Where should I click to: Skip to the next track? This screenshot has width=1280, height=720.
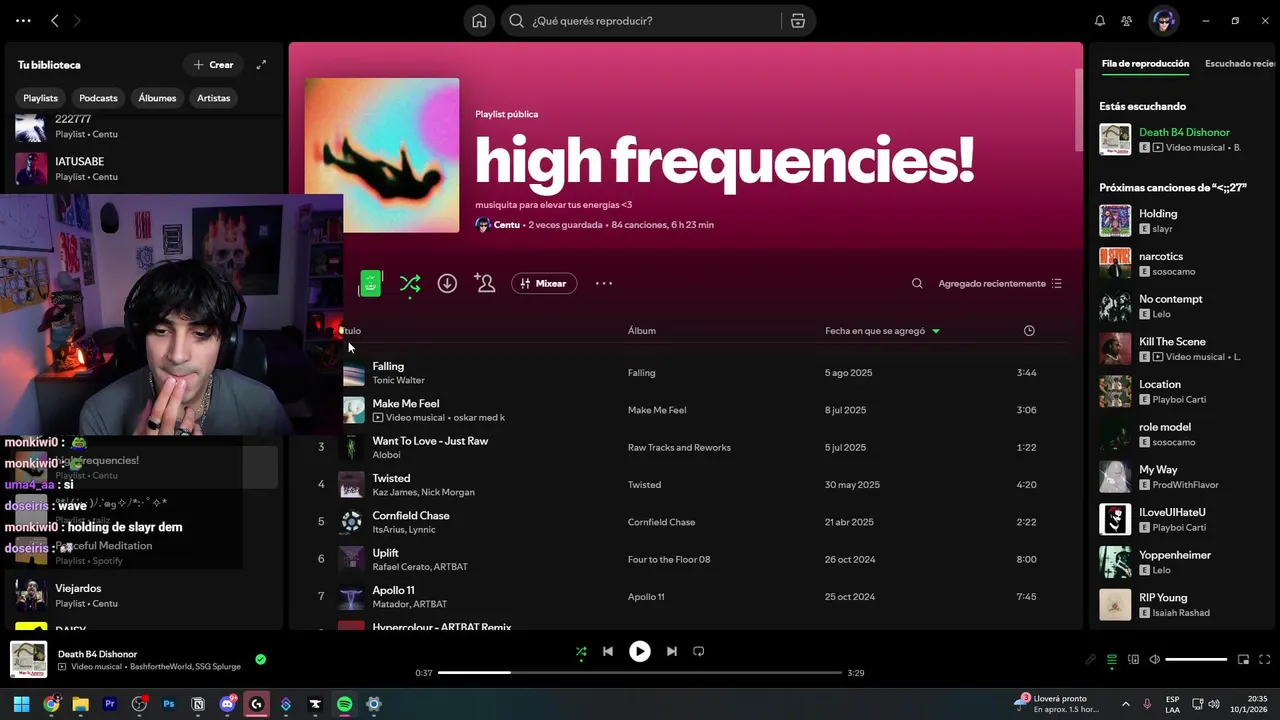click(x=672, y=651)
